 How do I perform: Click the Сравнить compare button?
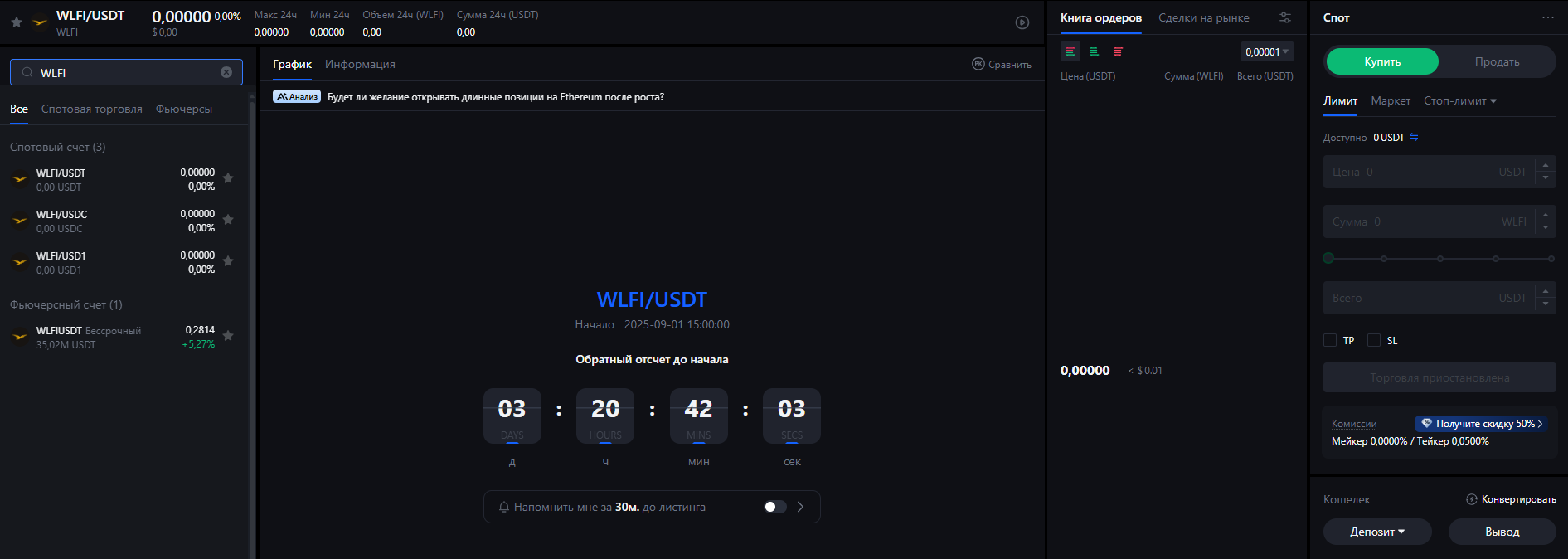[x=1002, y=64]
